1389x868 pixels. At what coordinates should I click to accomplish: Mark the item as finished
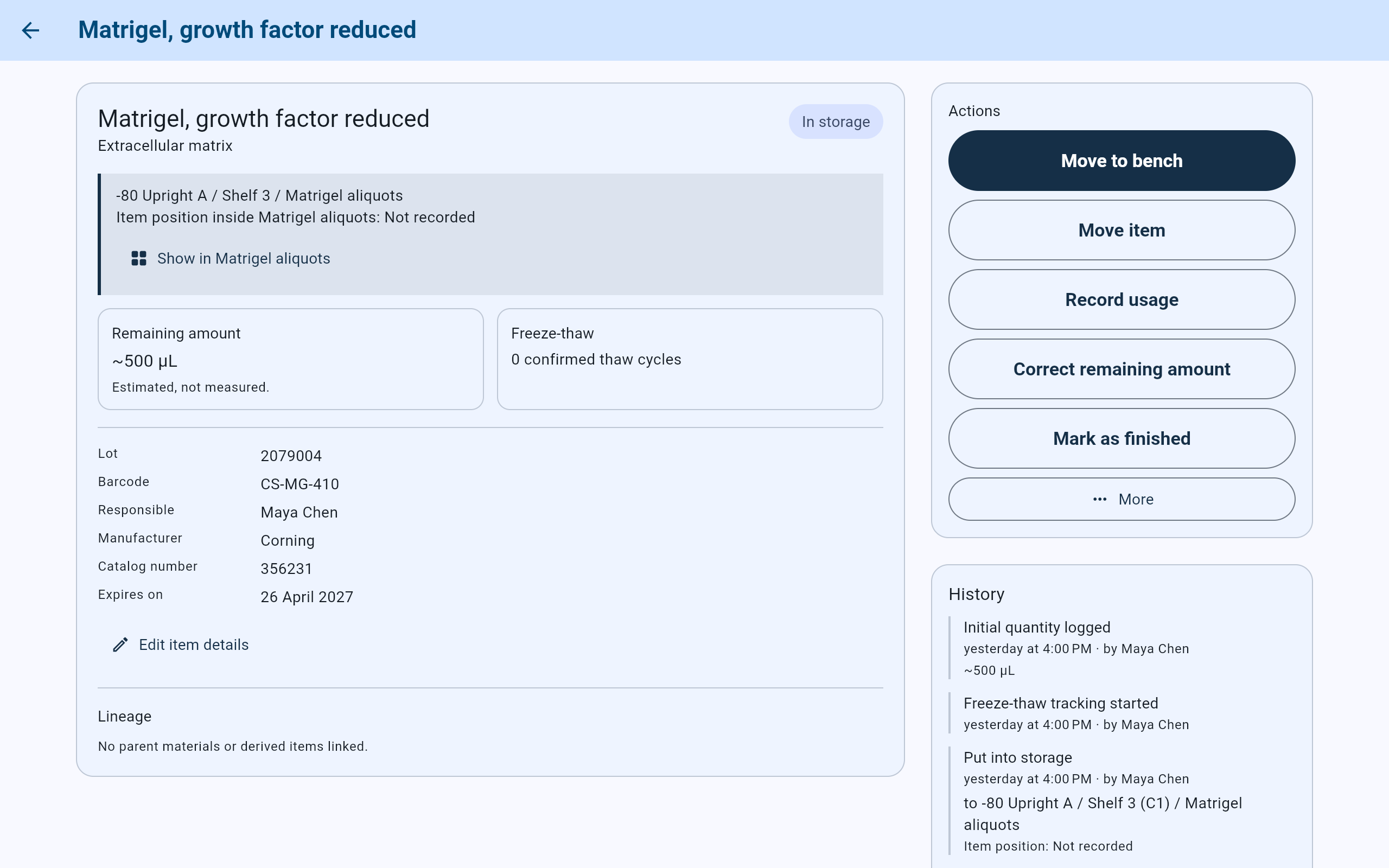tap(1122, 438)
